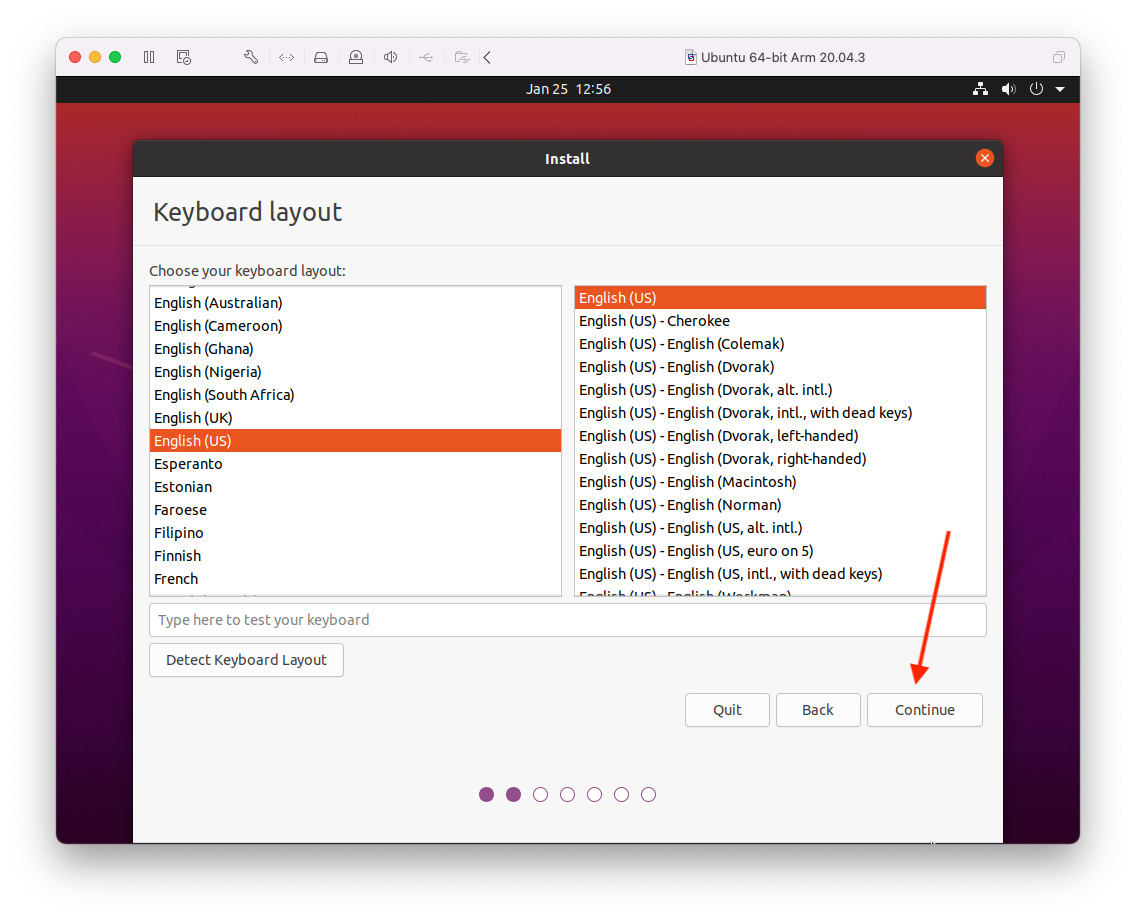
Task: Go Back to previous install step
Action: [x=817, y=710]
